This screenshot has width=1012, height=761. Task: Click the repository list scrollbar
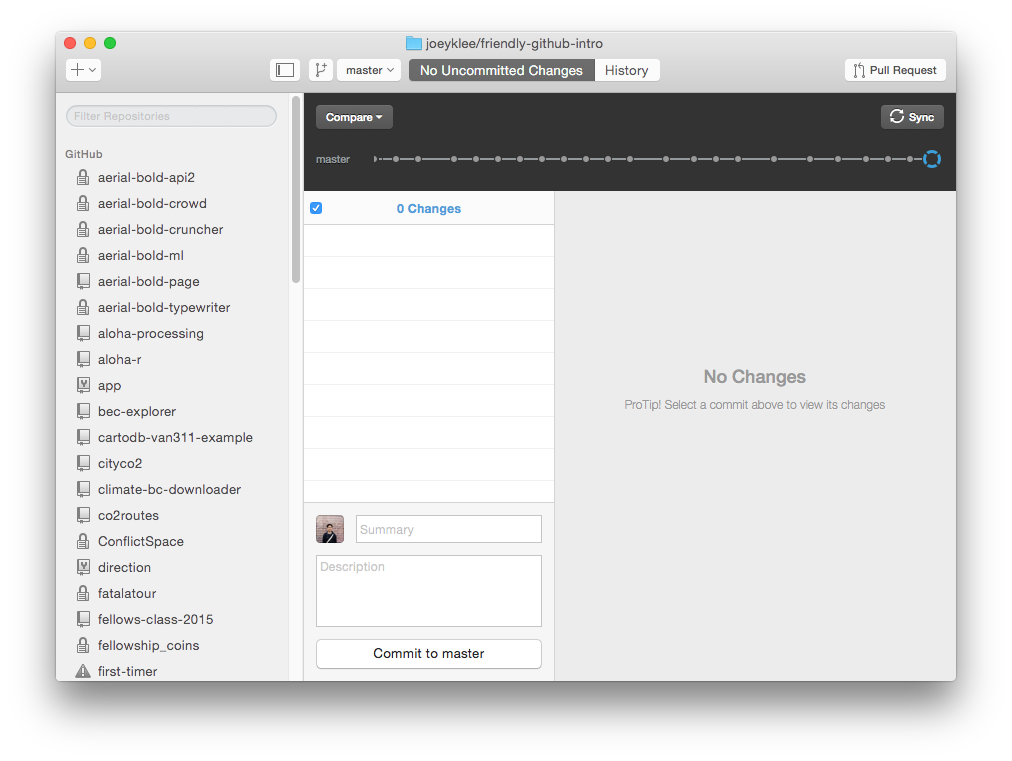[296, 189]
